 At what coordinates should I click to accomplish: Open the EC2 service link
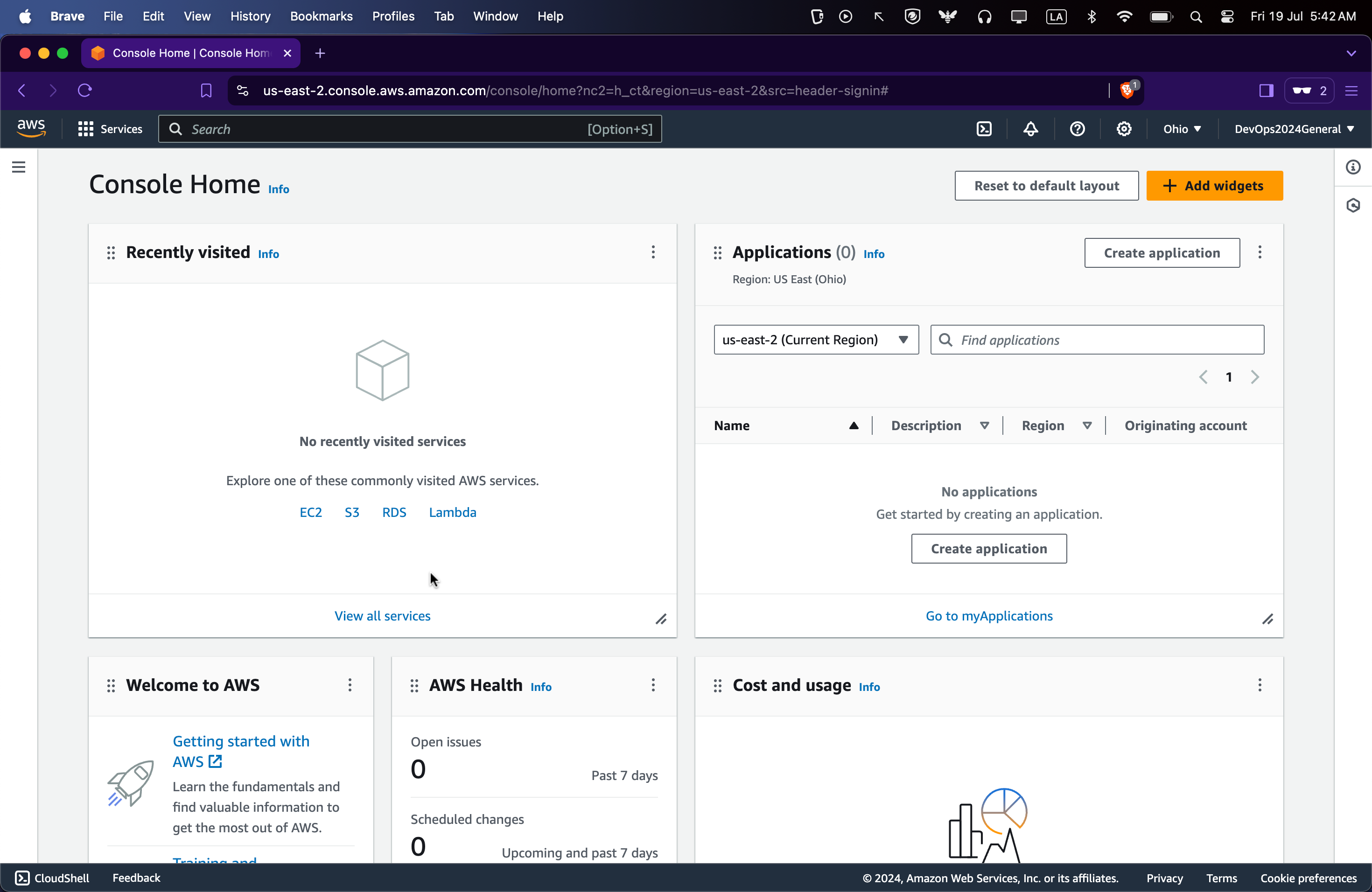click(310, 512)
